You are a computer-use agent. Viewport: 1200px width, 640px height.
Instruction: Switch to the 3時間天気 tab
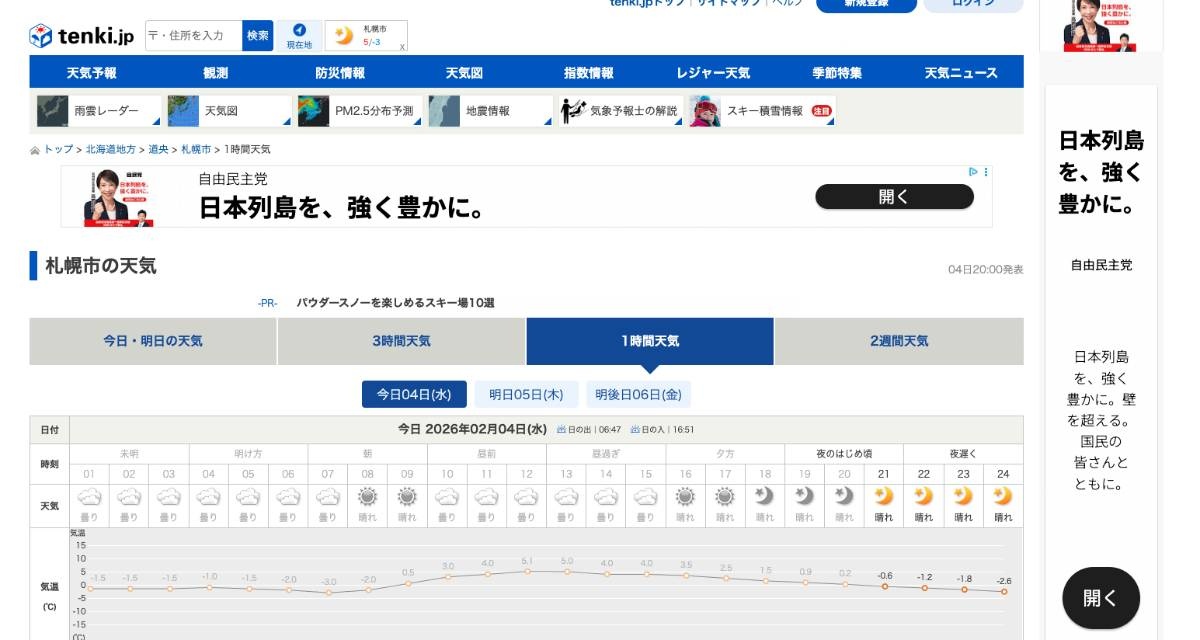(401, 341)
